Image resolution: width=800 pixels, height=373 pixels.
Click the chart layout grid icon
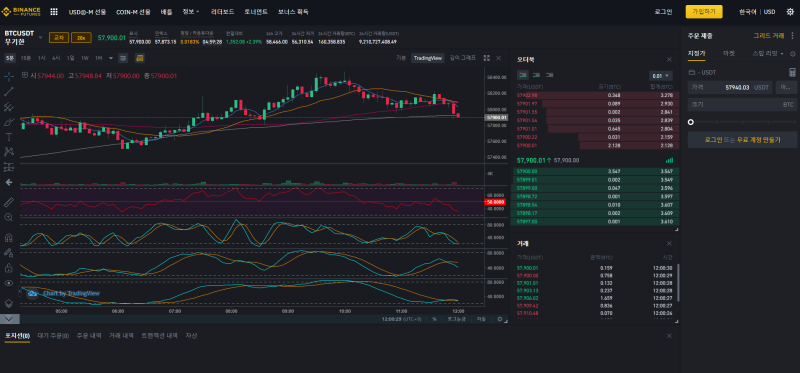(487, 58)
